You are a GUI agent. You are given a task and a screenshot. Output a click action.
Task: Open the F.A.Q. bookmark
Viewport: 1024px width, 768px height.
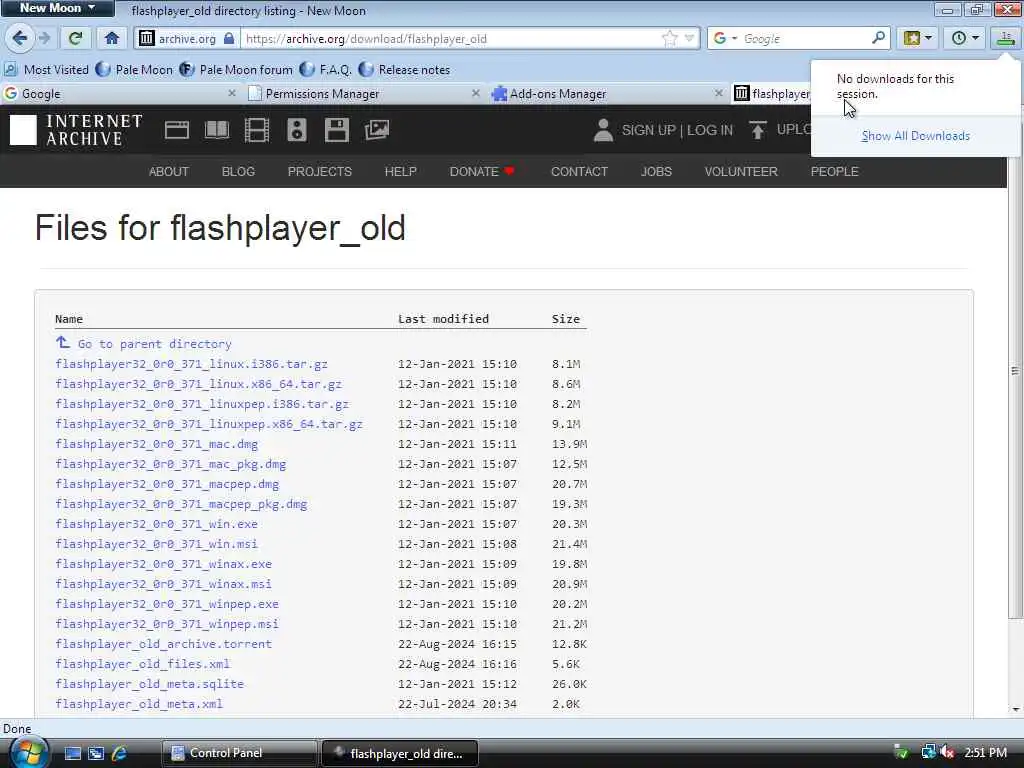pos(326,69)
